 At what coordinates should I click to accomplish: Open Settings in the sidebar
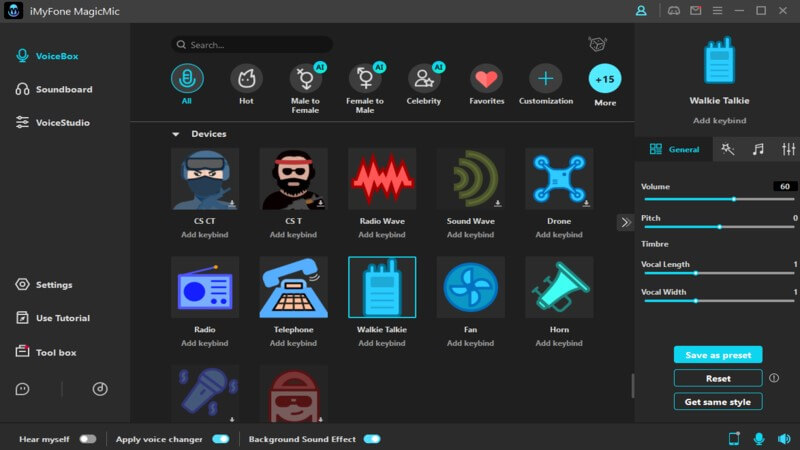tap(44, 285)
